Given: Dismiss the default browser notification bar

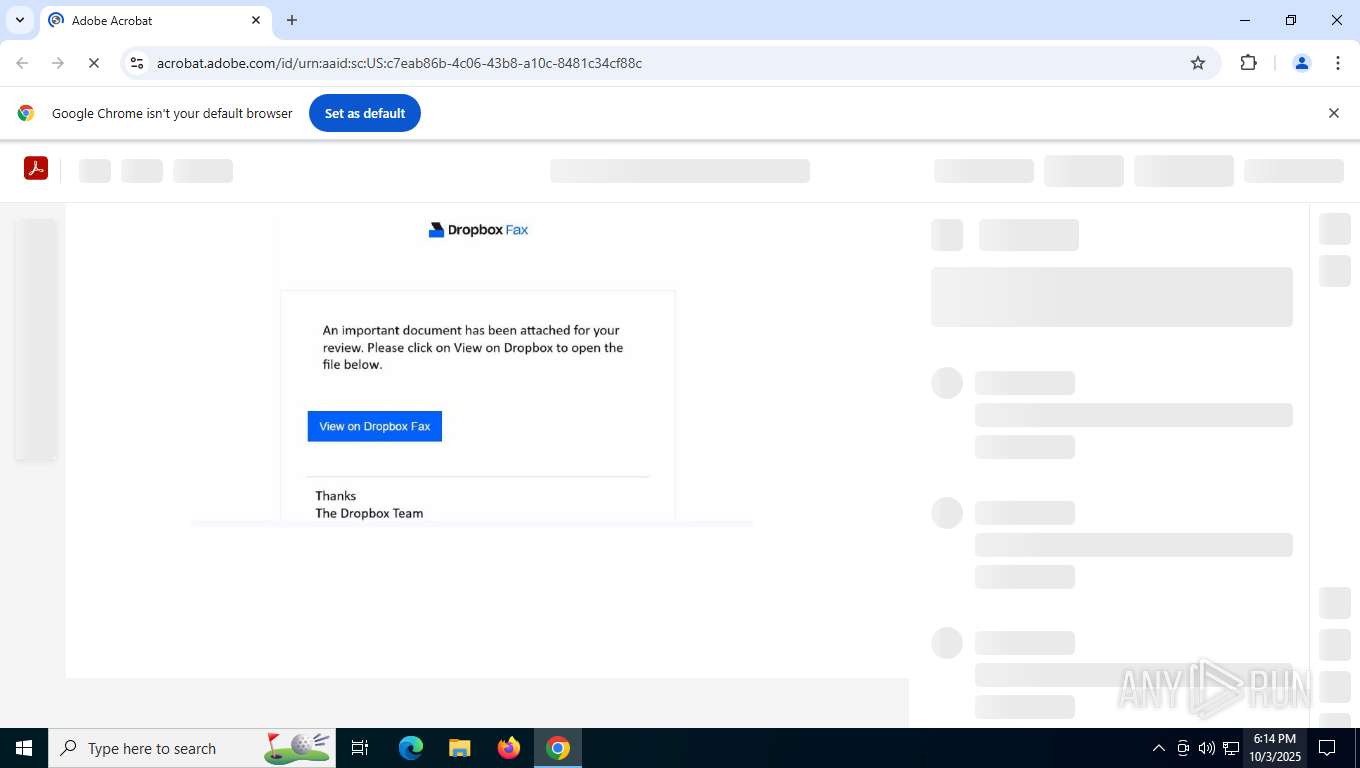Looking at the screenshot, I should click(x=1333, y=113).
